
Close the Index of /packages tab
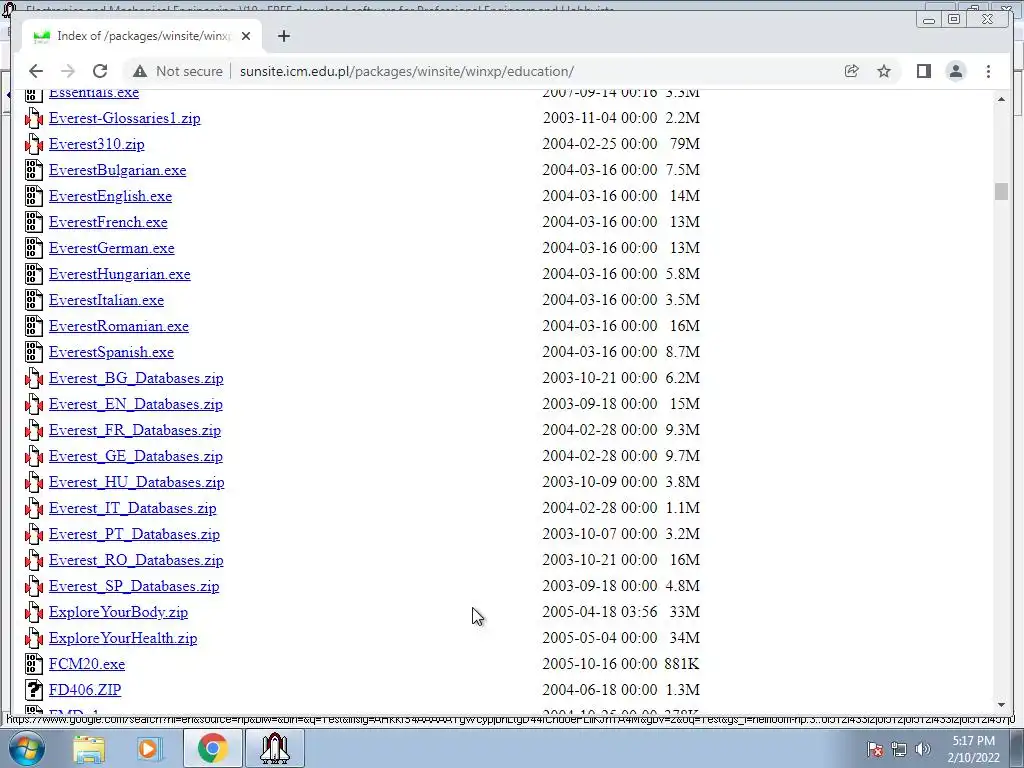[x=246, y=36]
